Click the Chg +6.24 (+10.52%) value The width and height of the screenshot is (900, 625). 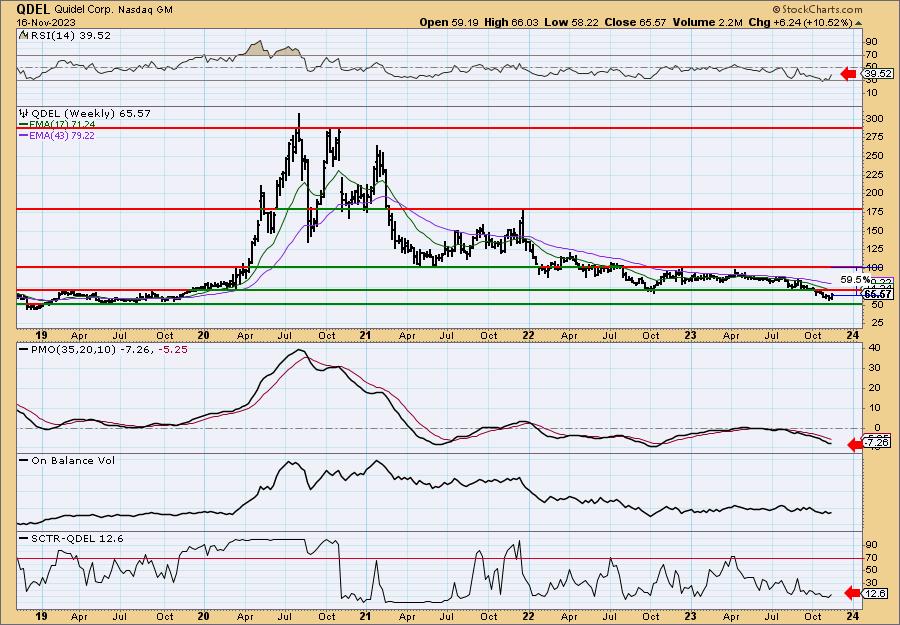(801, 22)
